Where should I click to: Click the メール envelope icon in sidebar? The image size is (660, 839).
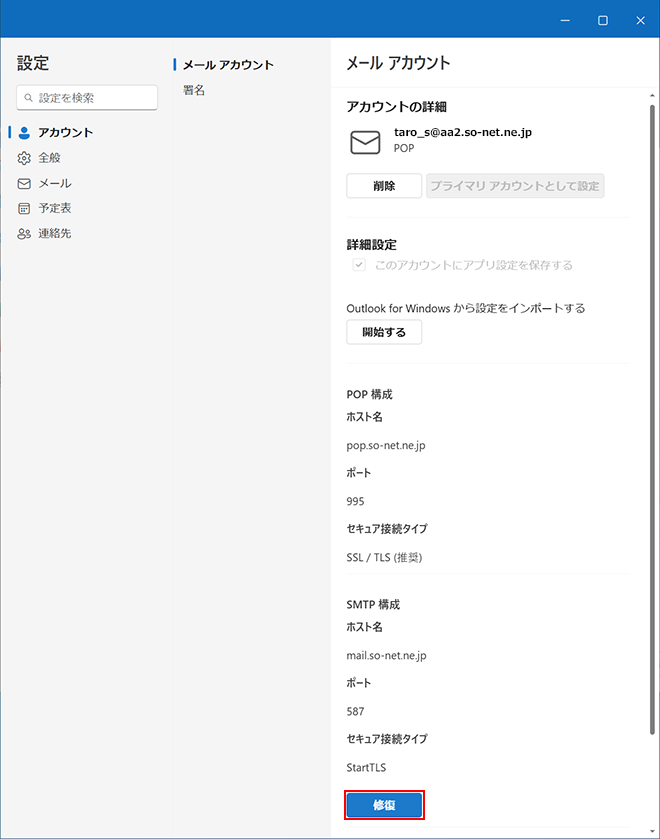25,183
